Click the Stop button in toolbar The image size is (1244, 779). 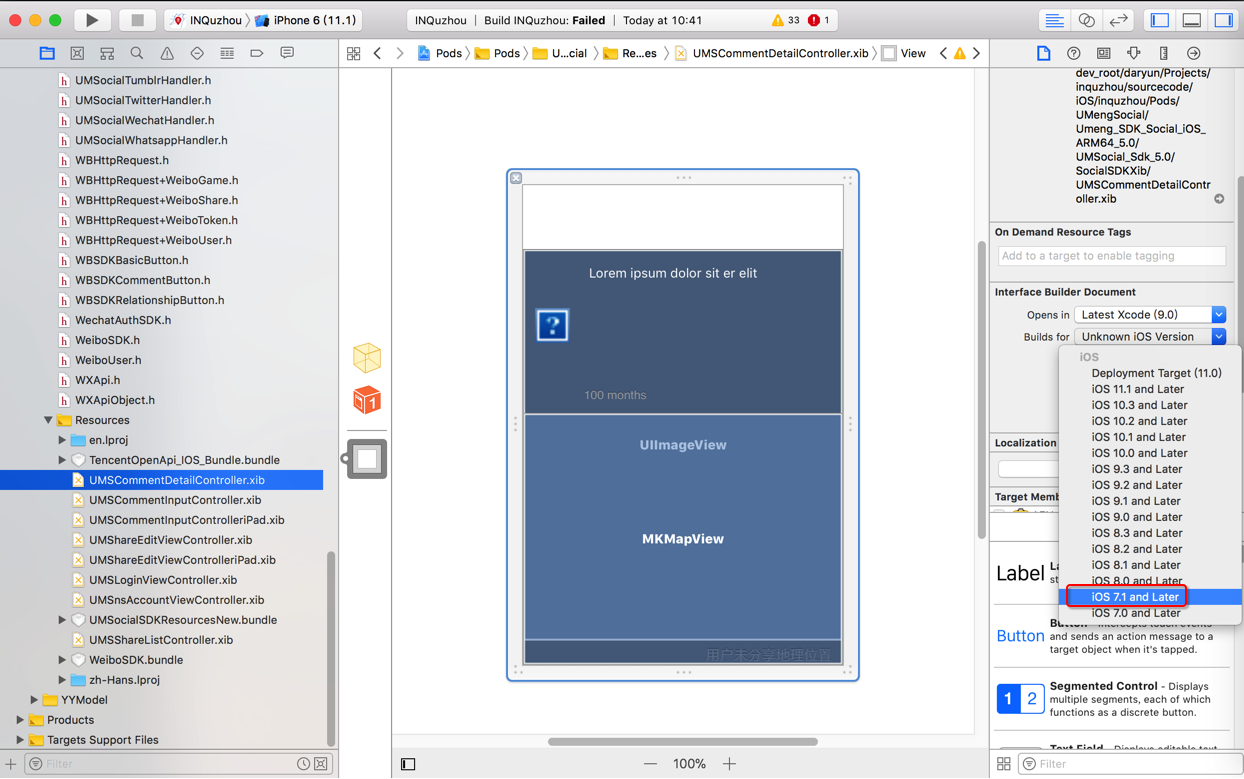click(x=137, y=20)
